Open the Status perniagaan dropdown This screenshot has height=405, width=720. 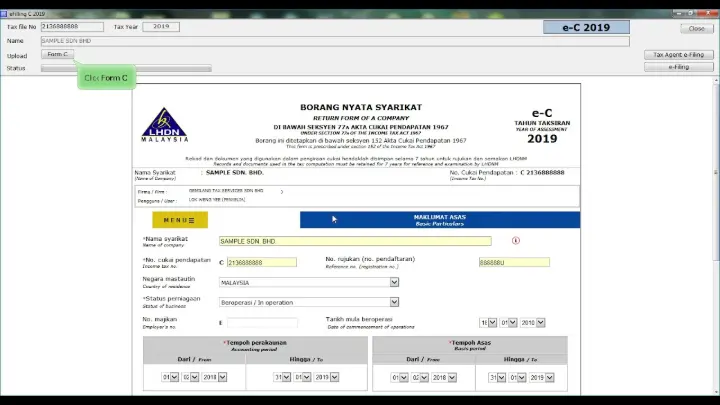(393, 302)
